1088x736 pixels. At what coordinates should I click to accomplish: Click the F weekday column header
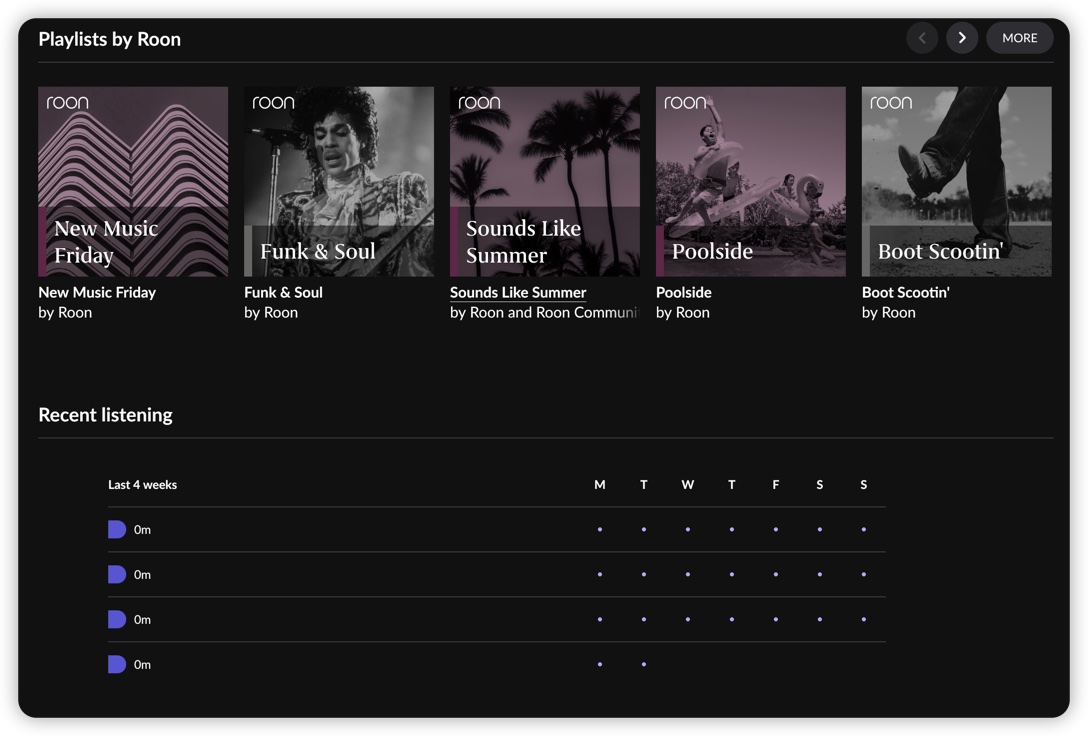click(776, 484)
